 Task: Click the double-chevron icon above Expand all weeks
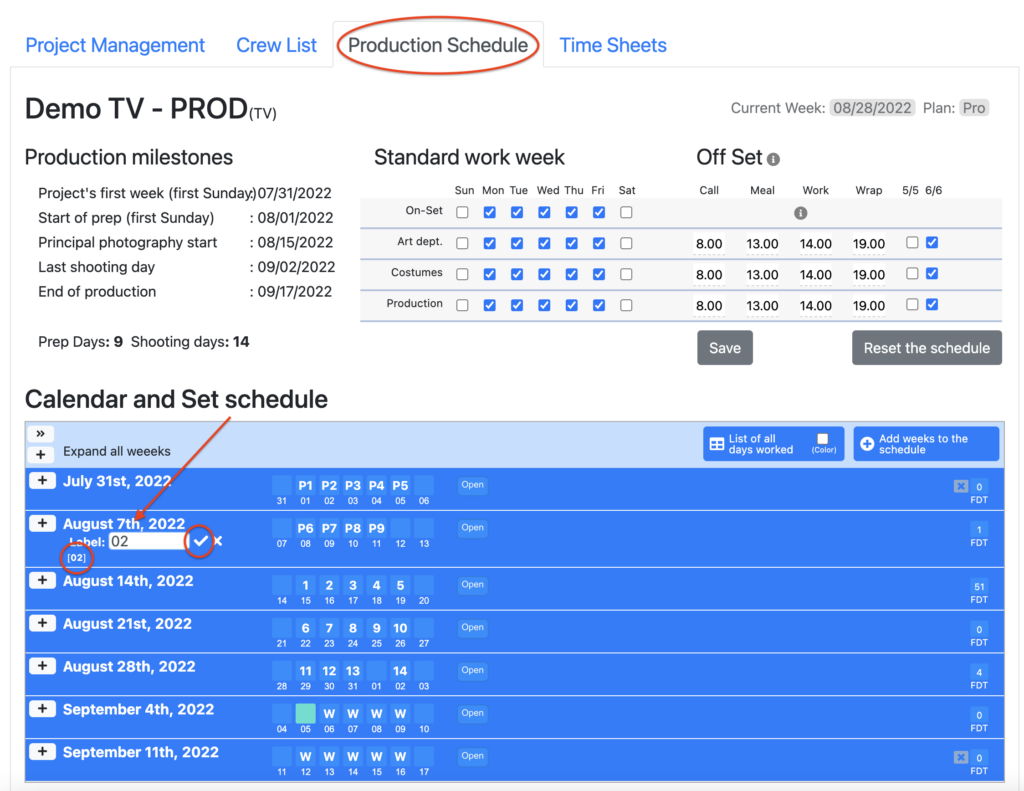tap(41, 434)
